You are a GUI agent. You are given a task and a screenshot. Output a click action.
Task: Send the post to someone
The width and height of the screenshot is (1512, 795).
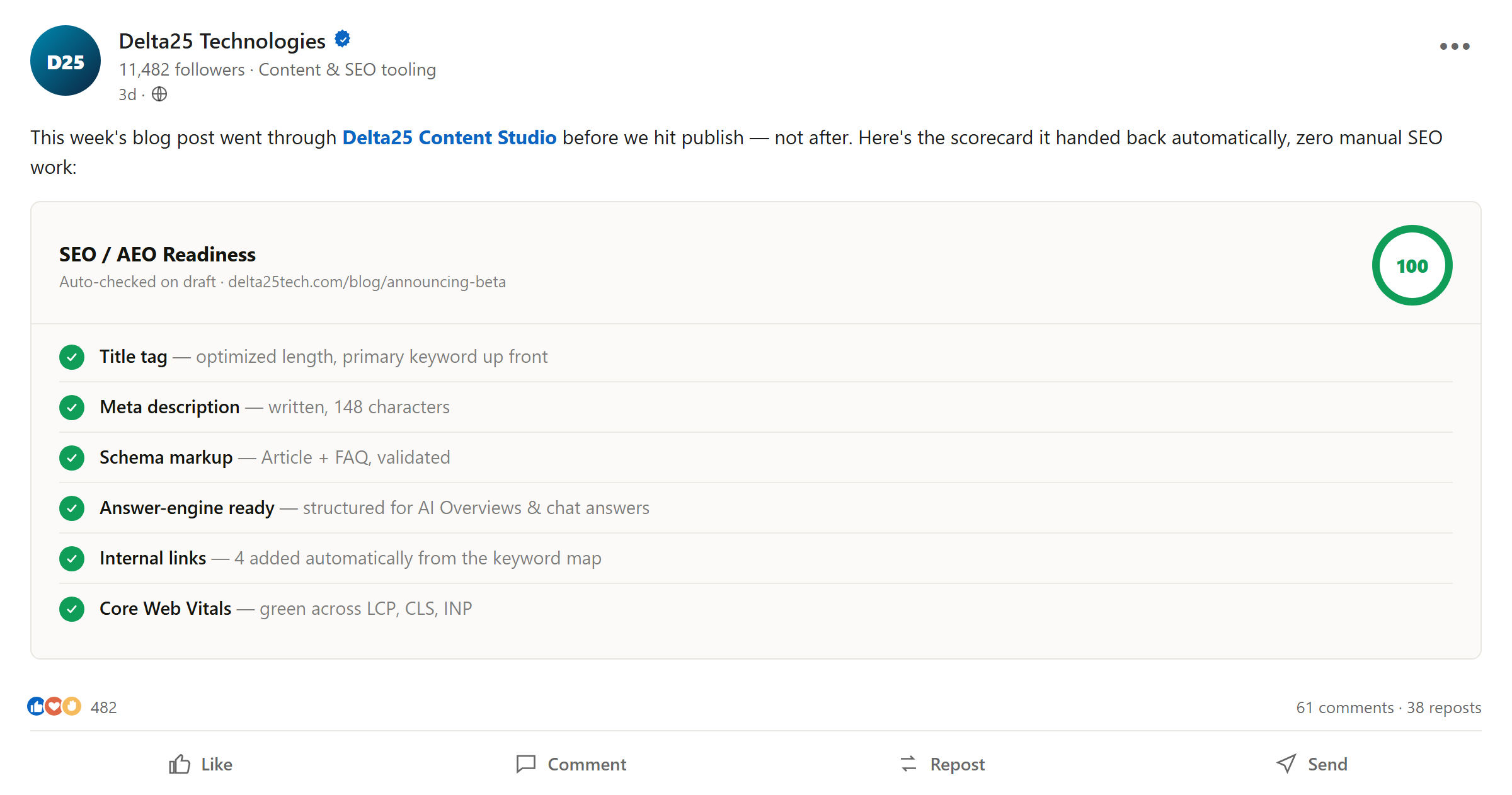1312,764
